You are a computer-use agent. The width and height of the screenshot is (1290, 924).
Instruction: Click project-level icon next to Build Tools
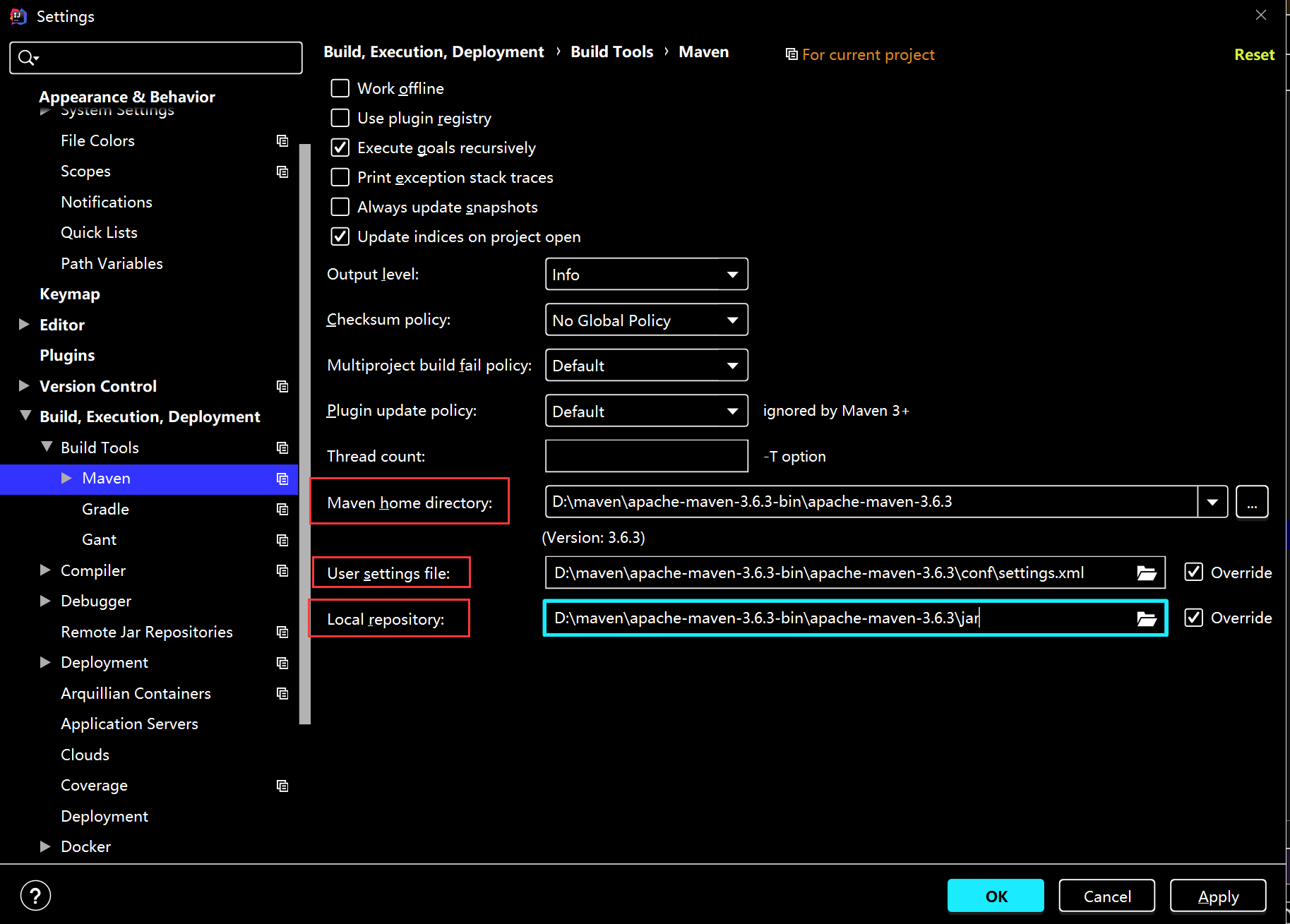click(282, 448)
